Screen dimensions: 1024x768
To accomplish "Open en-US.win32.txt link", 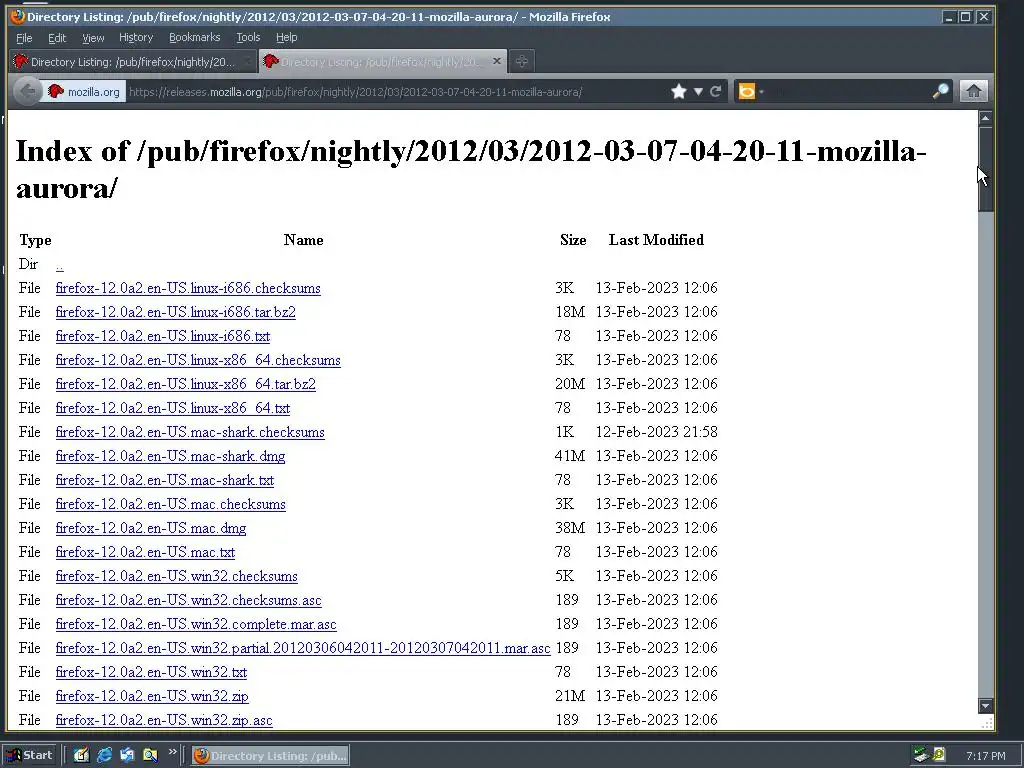I will (x=152, y=672).
